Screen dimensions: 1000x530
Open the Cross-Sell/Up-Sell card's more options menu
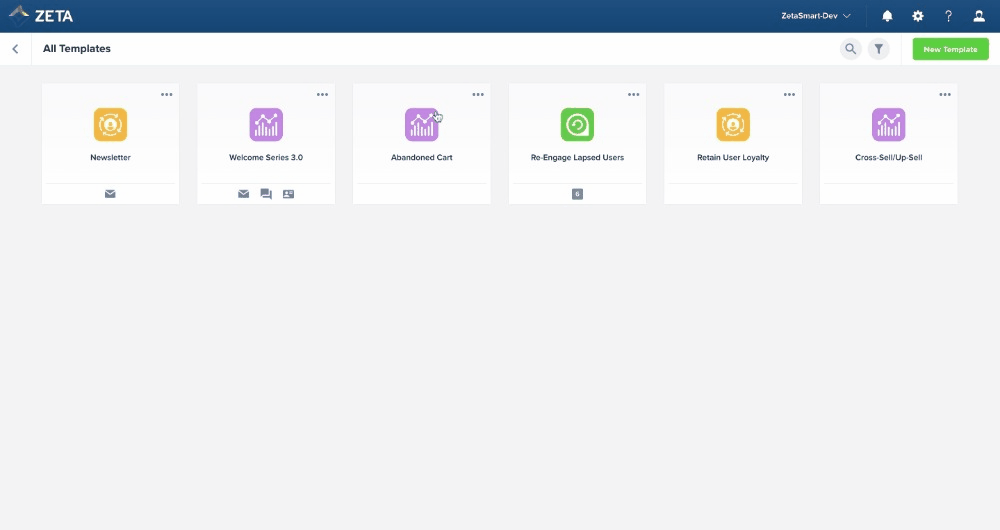tap(945, 95)
